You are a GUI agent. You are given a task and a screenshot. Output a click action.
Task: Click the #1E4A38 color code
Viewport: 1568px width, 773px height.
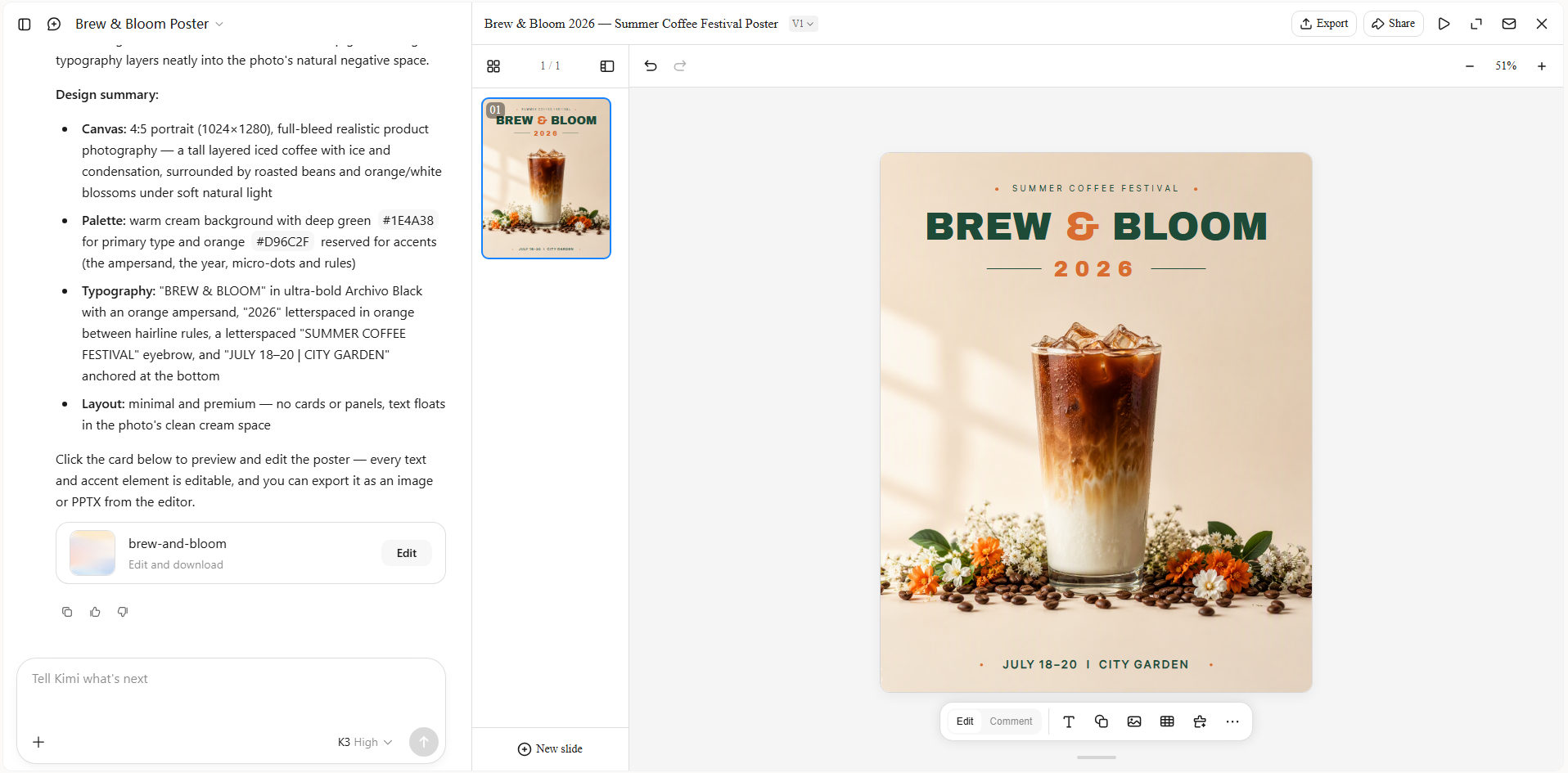click(x=408, y=221)
